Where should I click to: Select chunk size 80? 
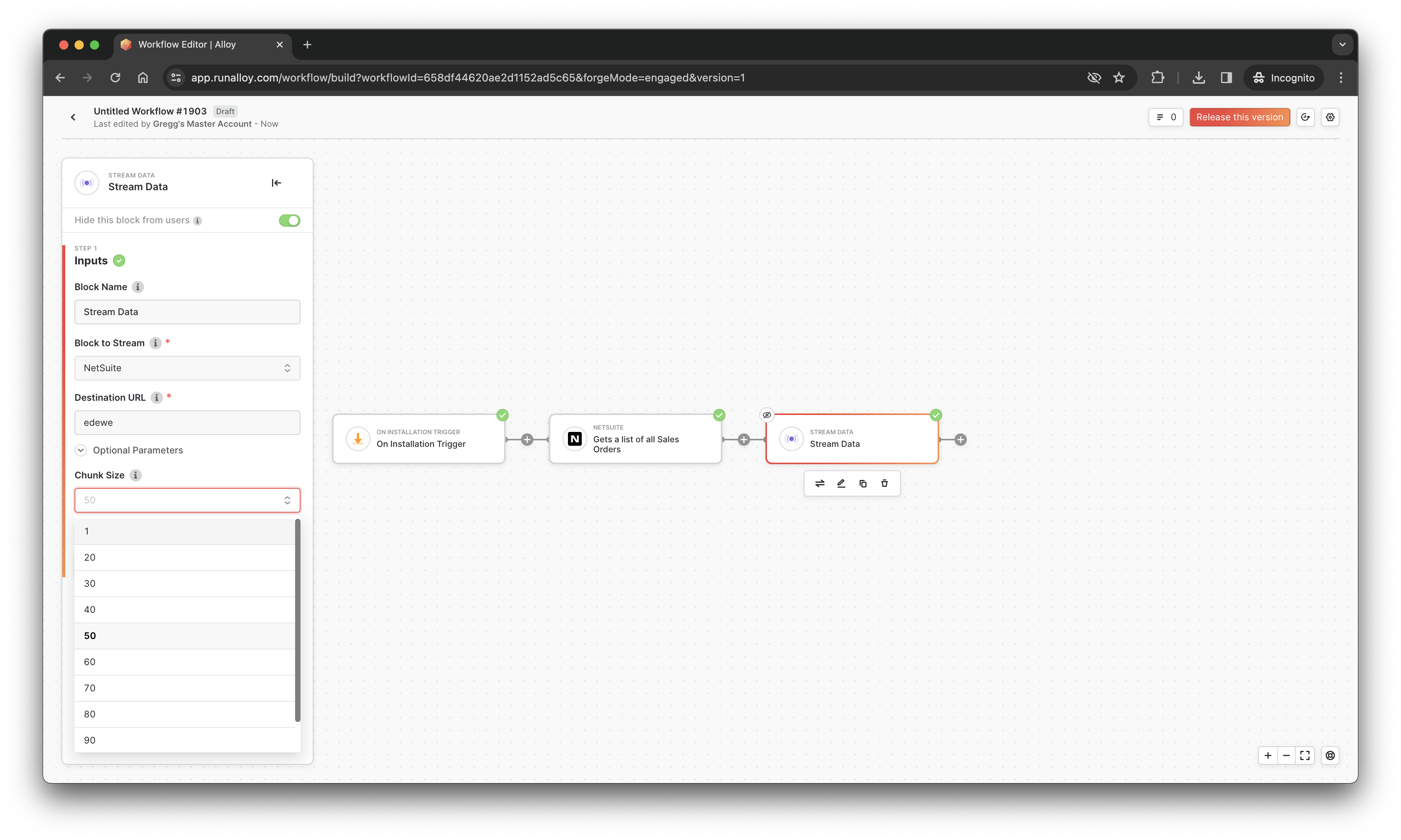[x=184, y=714]
